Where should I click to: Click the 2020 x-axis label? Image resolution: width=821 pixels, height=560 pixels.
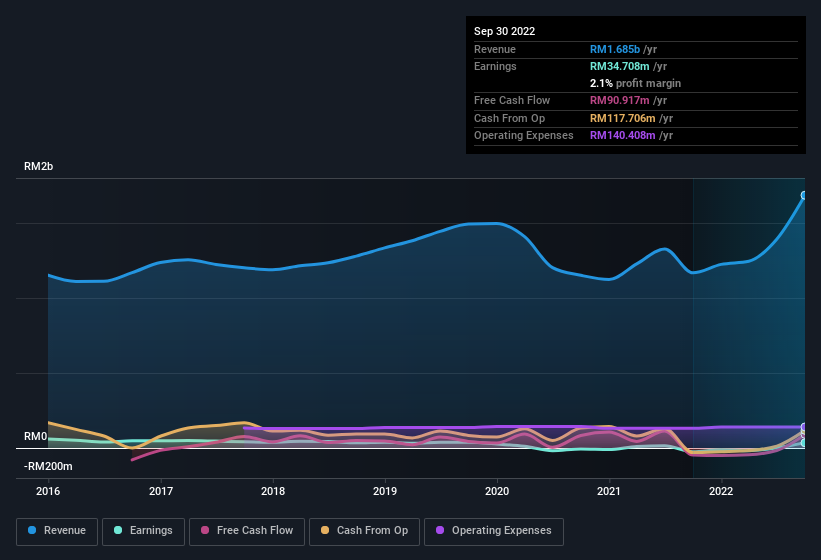(x=497, y=491)
